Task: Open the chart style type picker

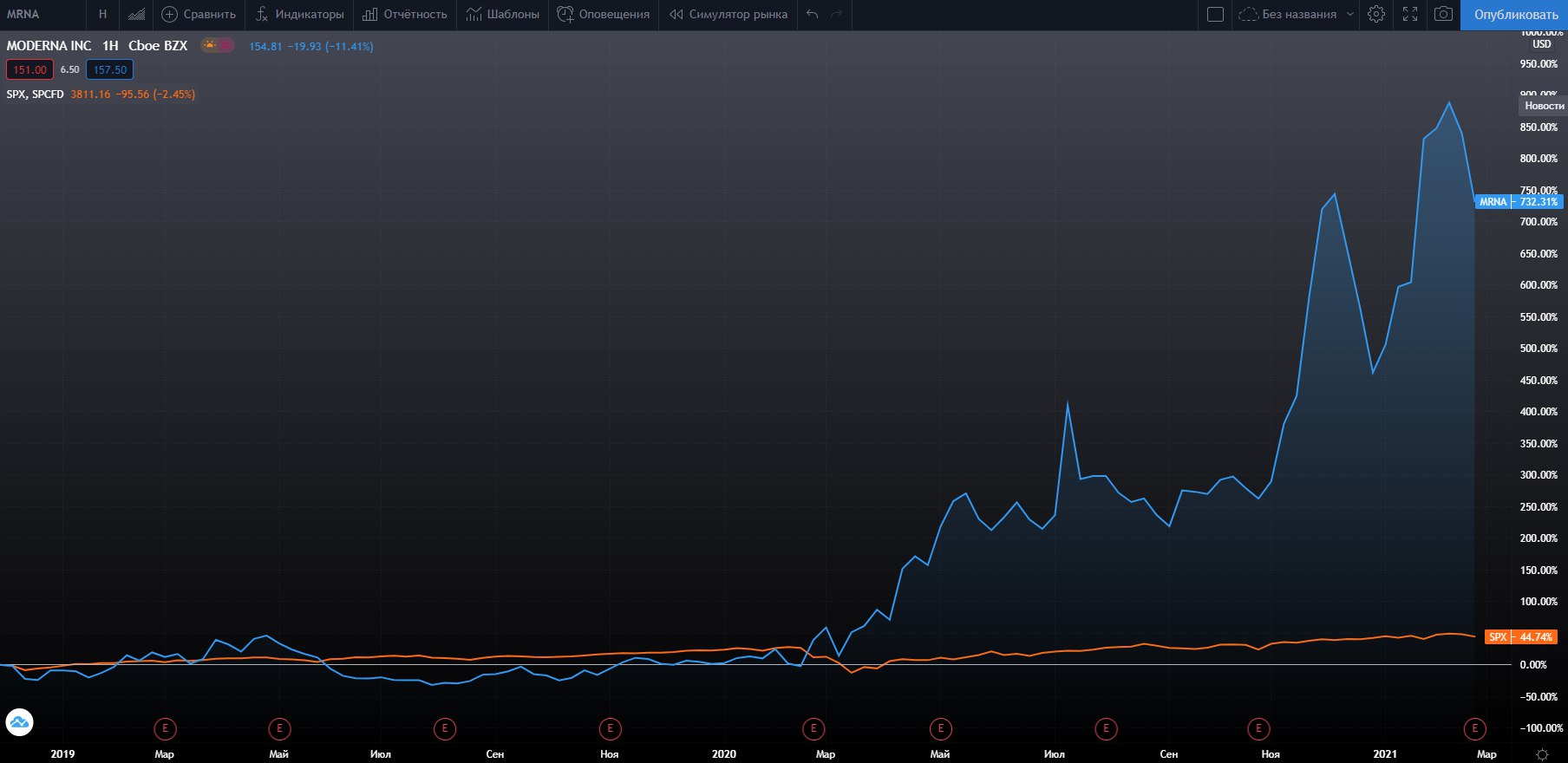Action: tap(136, 15)
